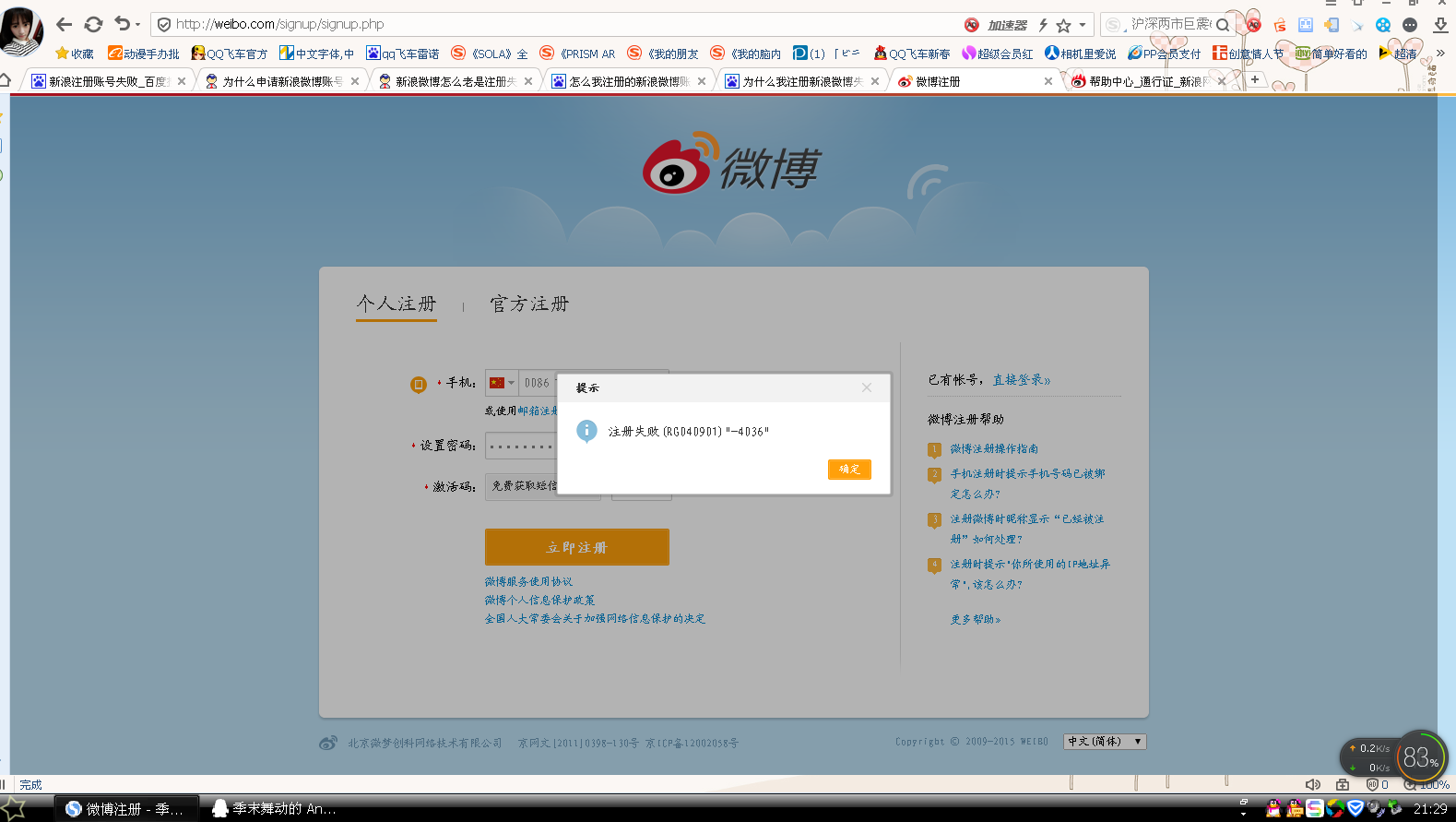Click the orange 立即注册 button
1456x822 pixels.
(577, 547)
